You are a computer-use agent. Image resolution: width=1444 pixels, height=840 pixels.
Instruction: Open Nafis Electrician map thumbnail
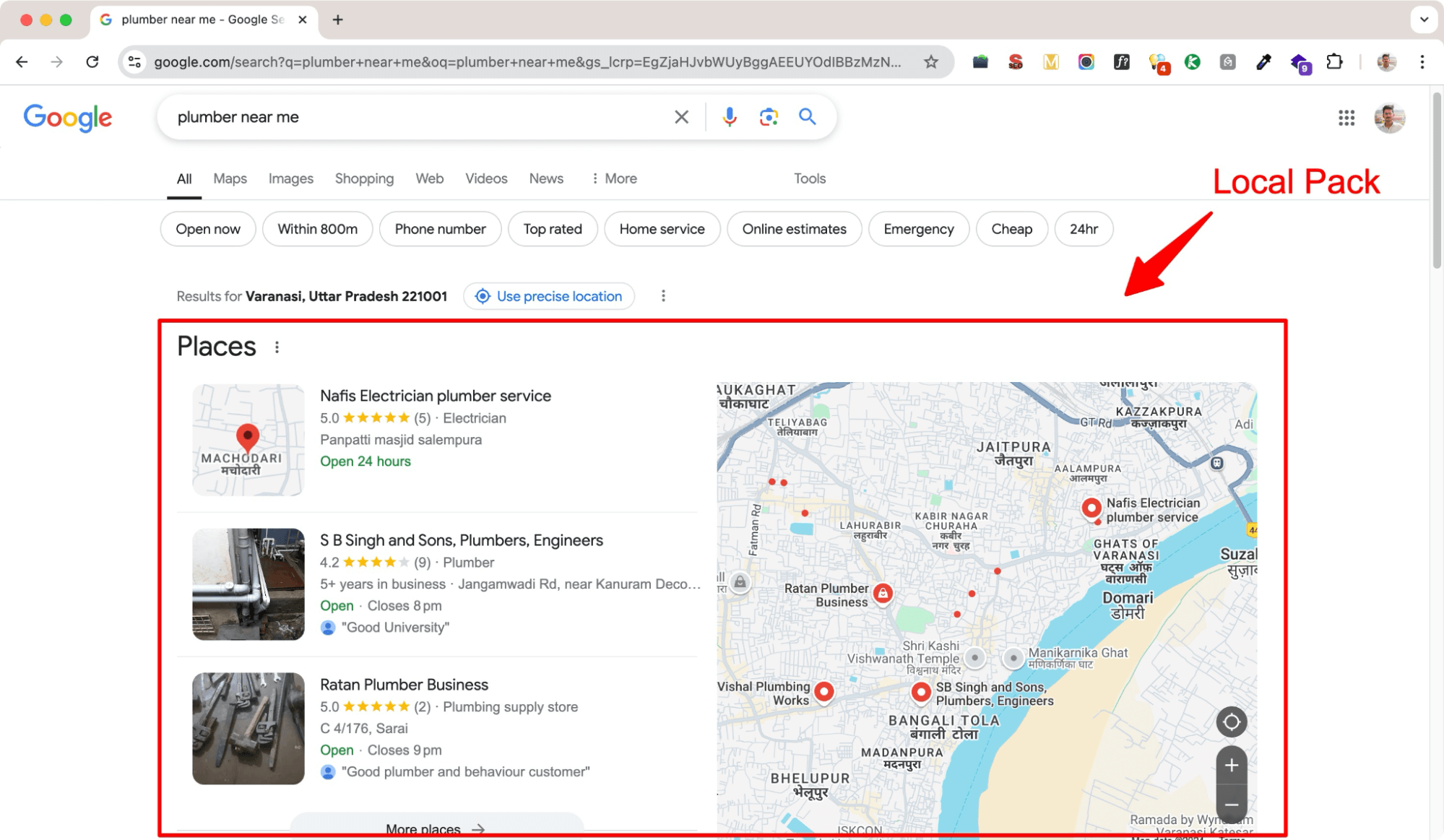(x=248, y=440)
